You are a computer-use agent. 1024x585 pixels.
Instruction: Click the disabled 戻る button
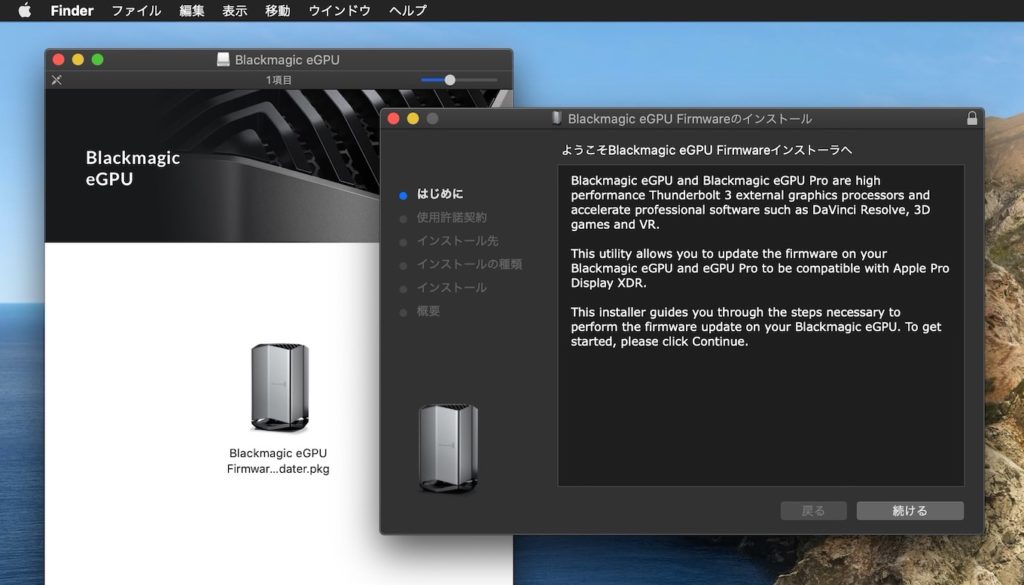coord(813,510)
